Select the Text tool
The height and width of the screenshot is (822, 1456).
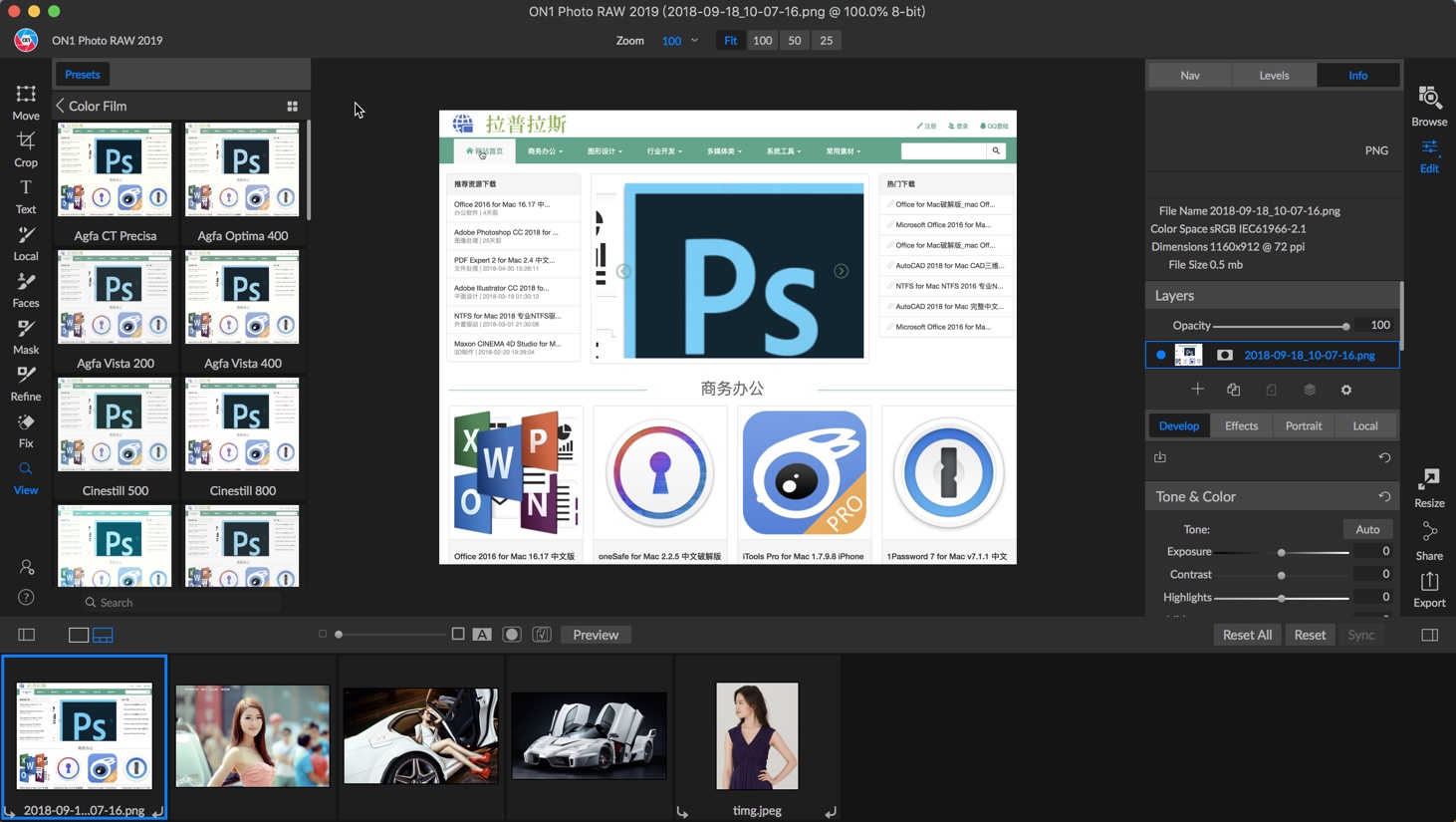tap(26, 196)
